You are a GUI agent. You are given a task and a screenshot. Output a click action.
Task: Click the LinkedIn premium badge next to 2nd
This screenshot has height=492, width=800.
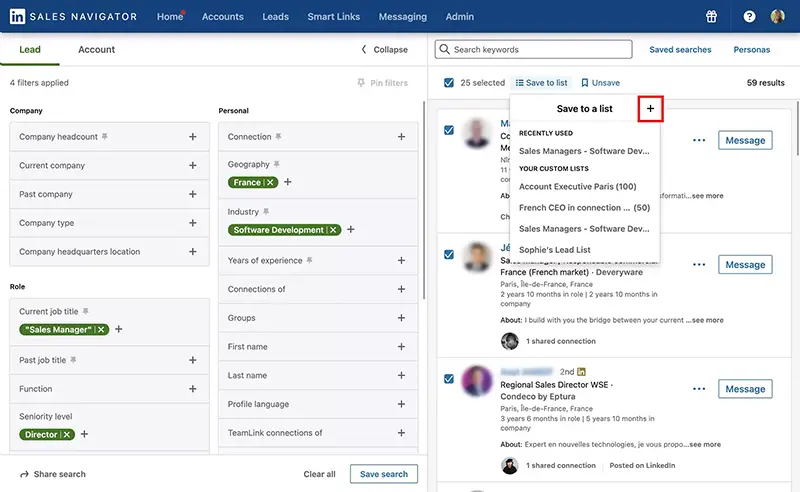581,372
